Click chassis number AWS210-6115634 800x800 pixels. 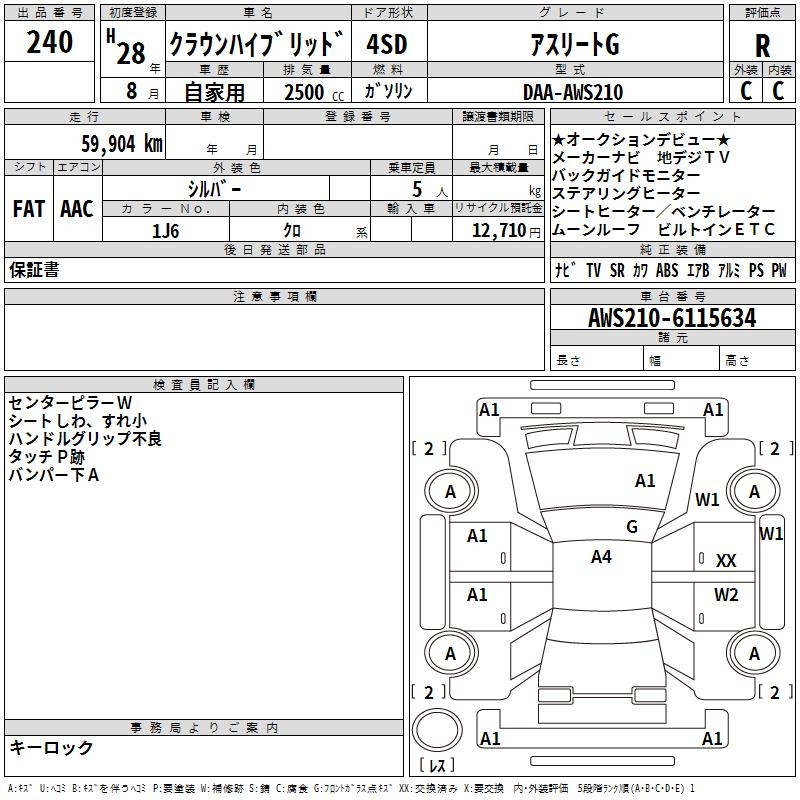[x=672, y=318]
